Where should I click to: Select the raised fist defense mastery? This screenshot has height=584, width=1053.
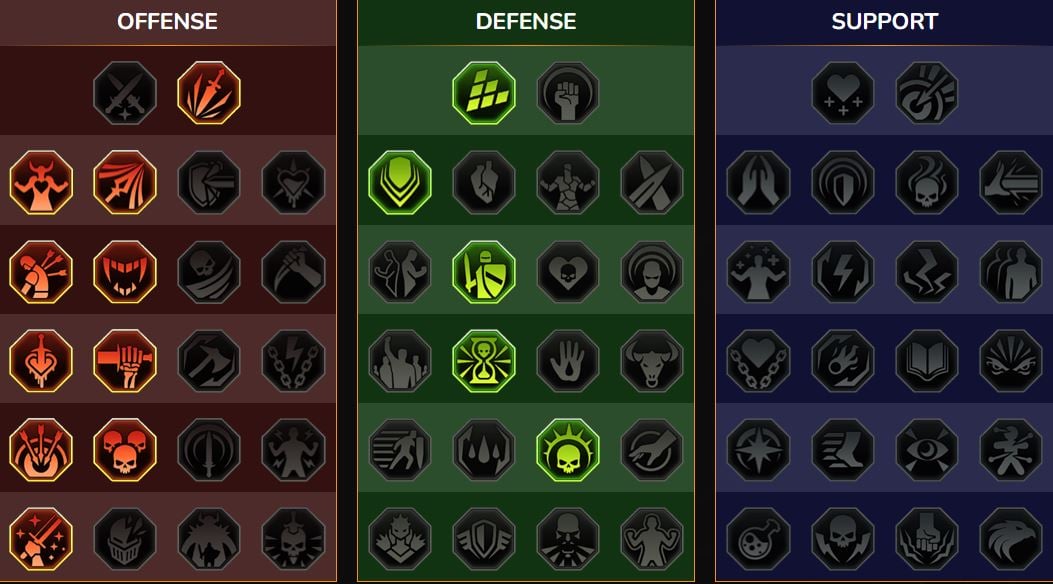click(567, 93)
